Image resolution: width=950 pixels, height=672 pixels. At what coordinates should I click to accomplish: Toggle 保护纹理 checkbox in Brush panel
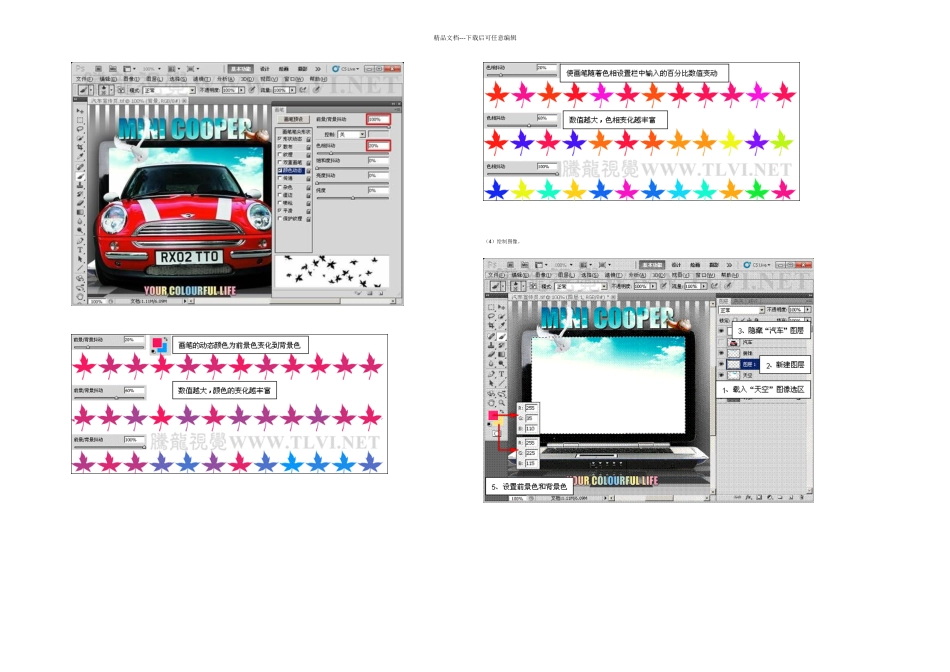point(279,218)
